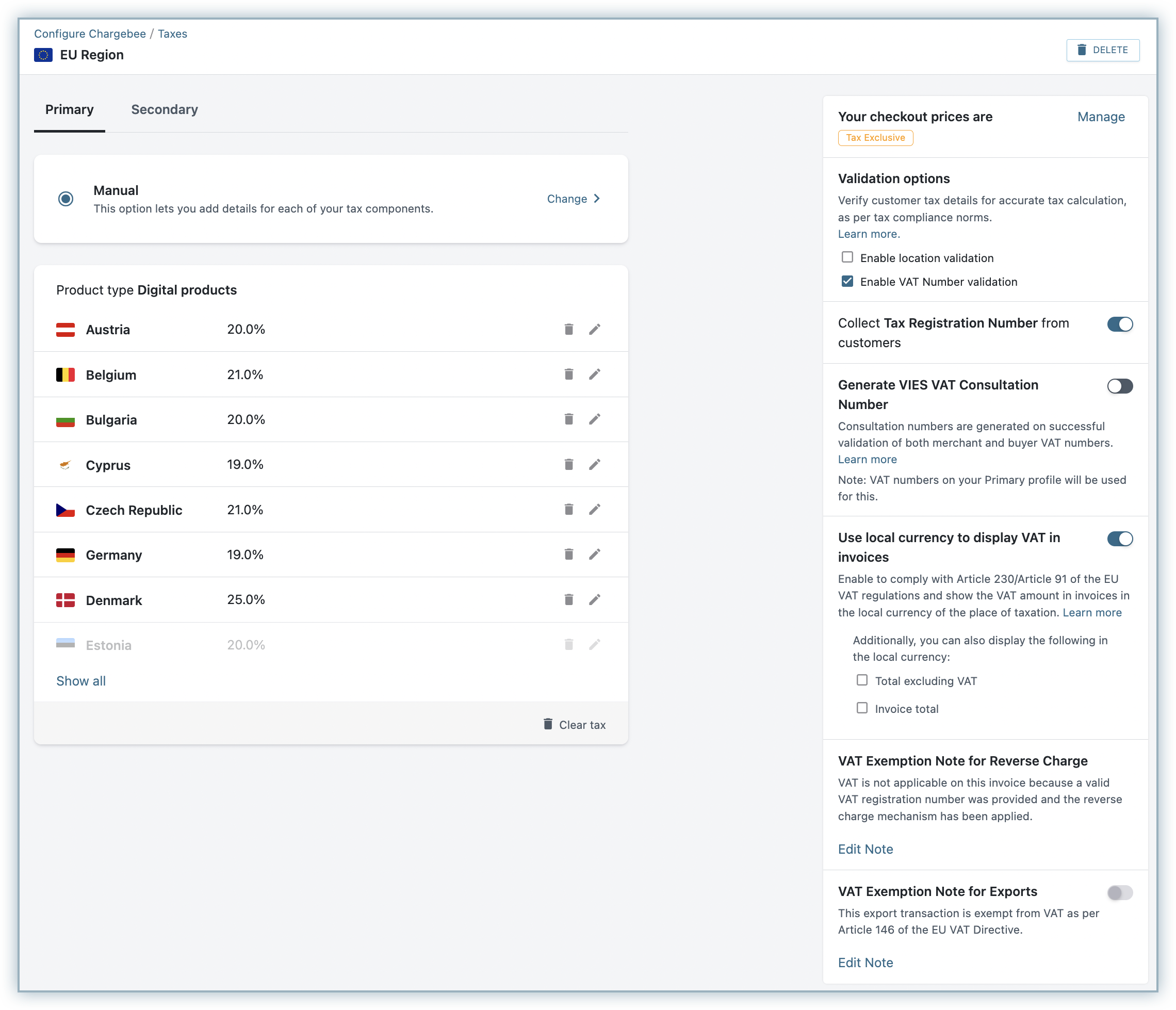Turn on VIES VAT Consultation Number
The height and width of the screenshot is (1010, 1176).
pos(1119,386)
